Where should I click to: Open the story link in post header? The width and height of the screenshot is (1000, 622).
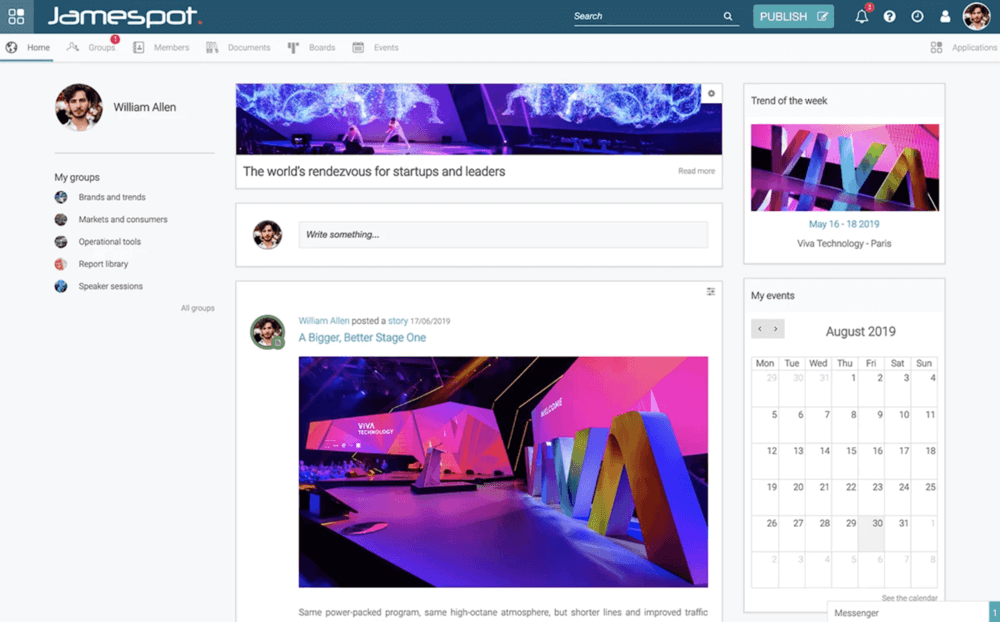coord(398,321)
